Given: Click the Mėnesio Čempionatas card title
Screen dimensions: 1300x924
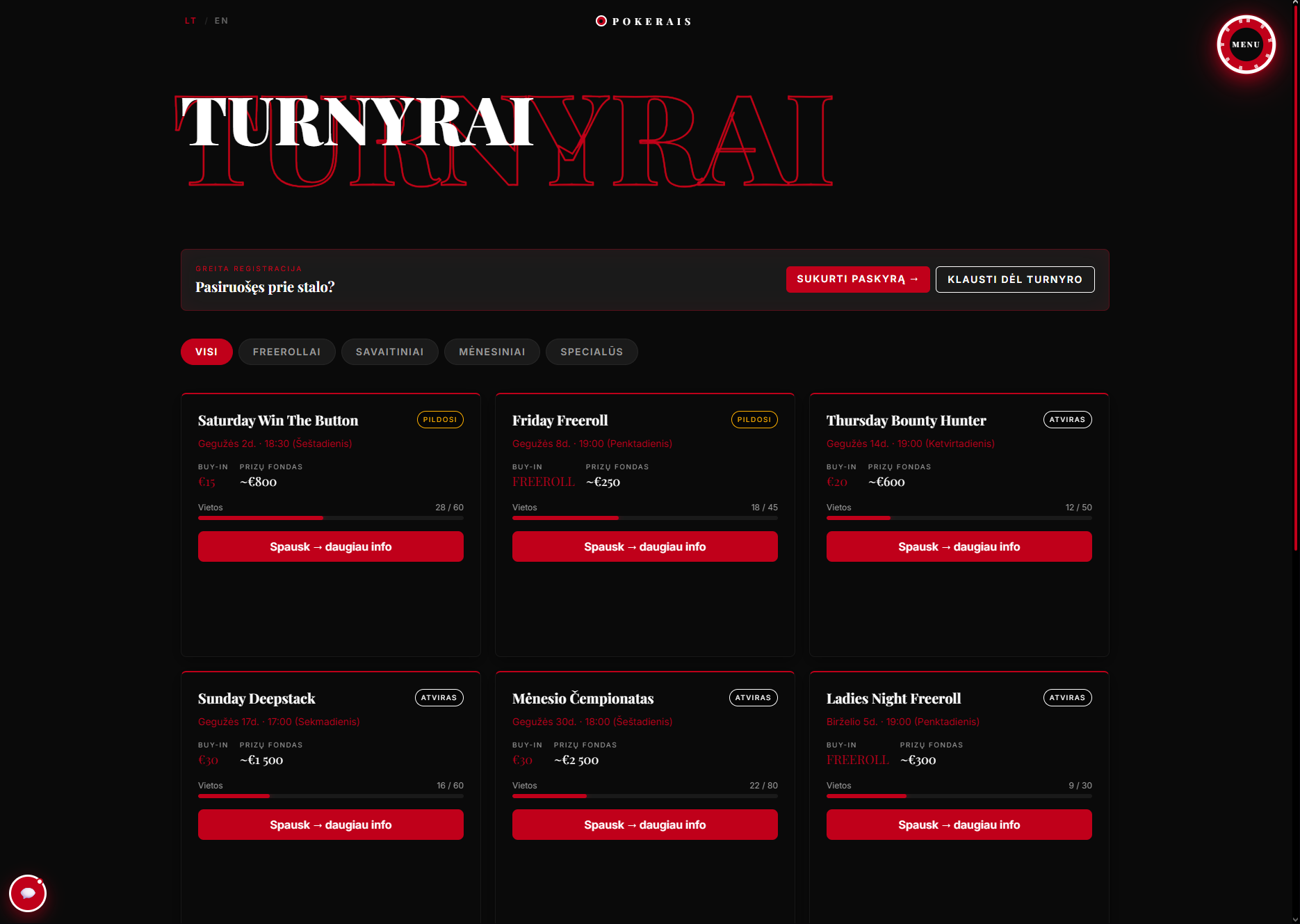Looking at the screenshot, I should coord(583,699).
